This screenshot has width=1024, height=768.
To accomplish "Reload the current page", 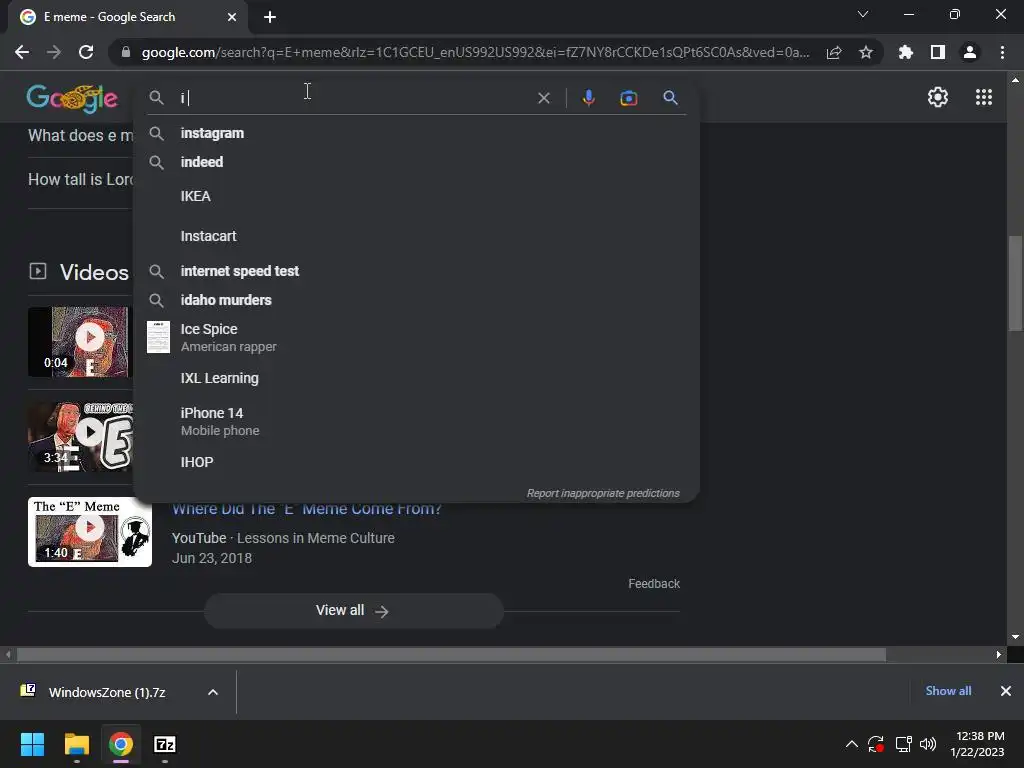I will click(x=86, y=52).
